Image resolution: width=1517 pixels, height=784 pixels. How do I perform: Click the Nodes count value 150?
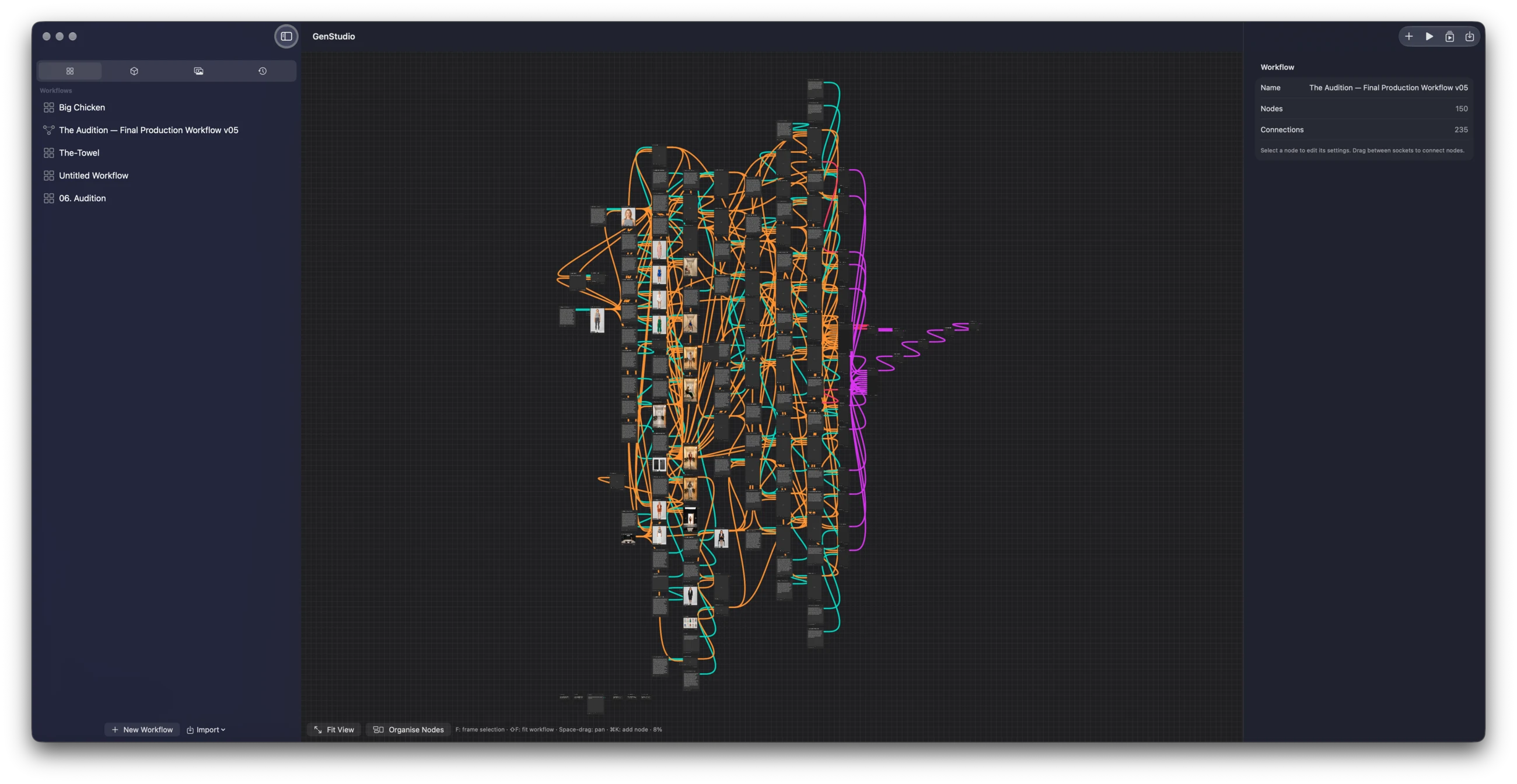(1461, 109)
